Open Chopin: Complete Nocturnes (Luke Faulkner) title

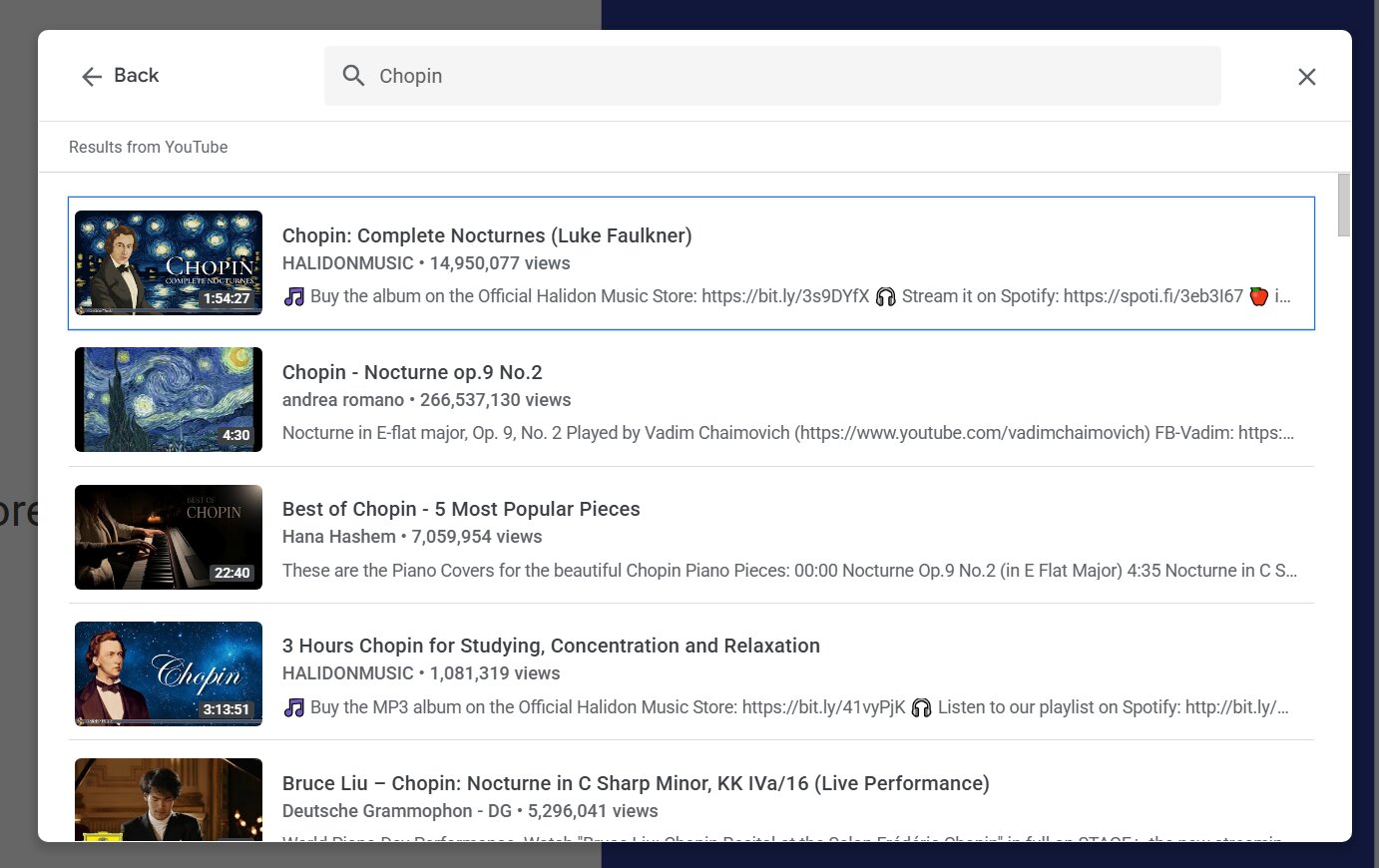tap(487, 235)
